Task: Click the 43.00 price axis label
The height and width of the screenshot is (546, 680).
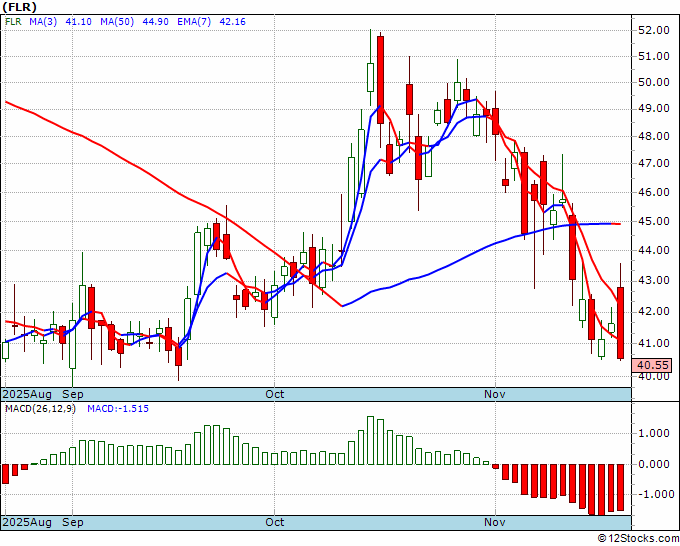Action: coord(653,281)
